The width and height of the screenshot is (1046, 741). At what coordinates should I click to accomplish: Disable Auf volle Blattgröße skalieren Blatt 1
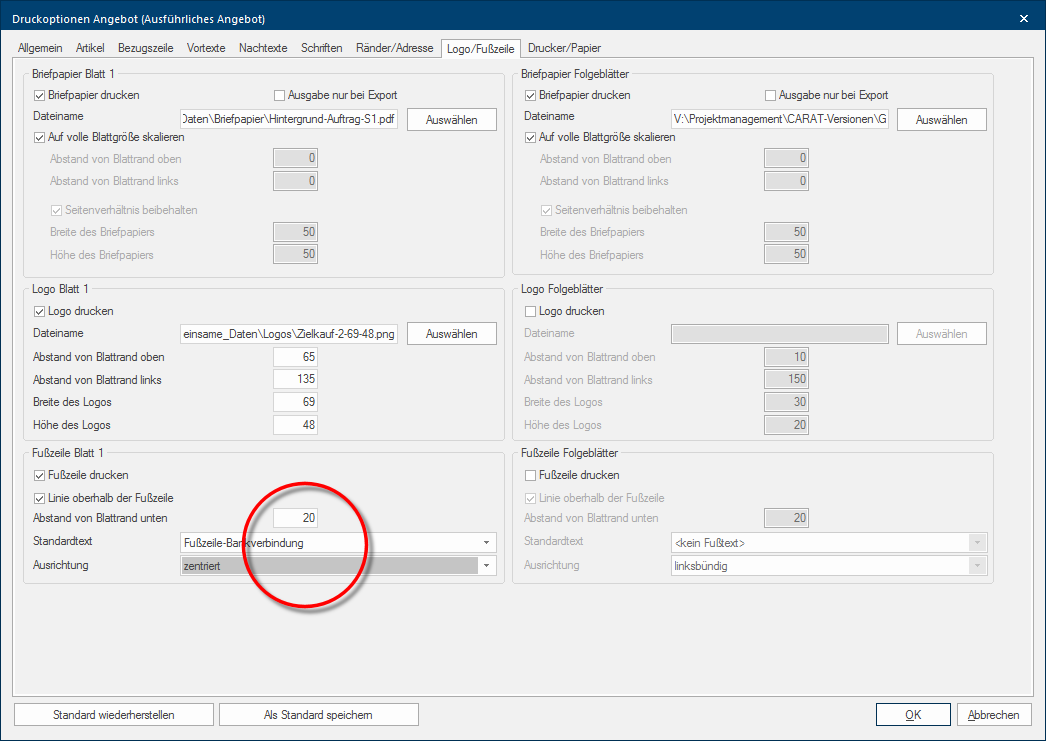pyautogui.click(x=40, y=137)
